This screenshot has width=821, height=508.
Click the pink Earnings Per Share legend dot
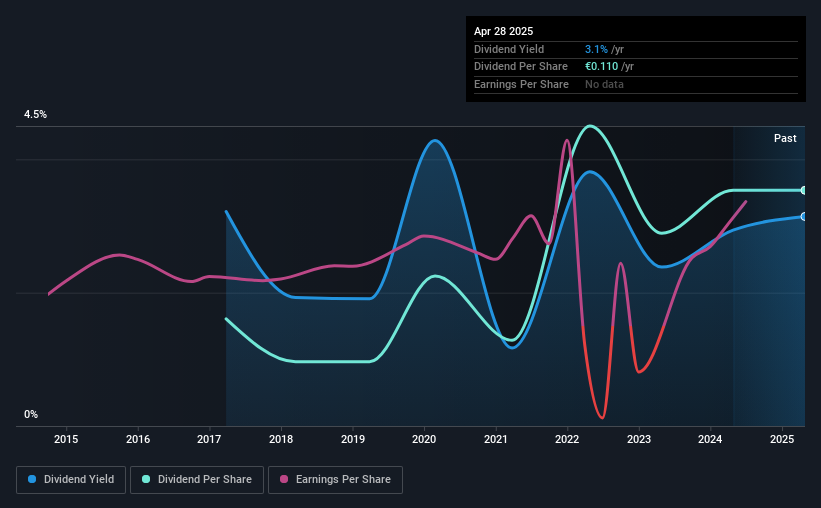coord(284,479)
